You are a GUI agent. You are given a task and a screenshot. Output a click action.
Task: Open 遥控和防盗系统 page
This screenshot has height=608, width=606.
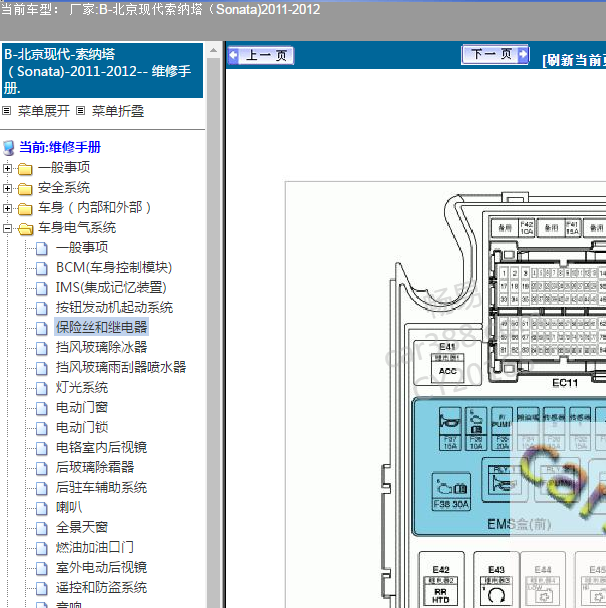(101, 587)
